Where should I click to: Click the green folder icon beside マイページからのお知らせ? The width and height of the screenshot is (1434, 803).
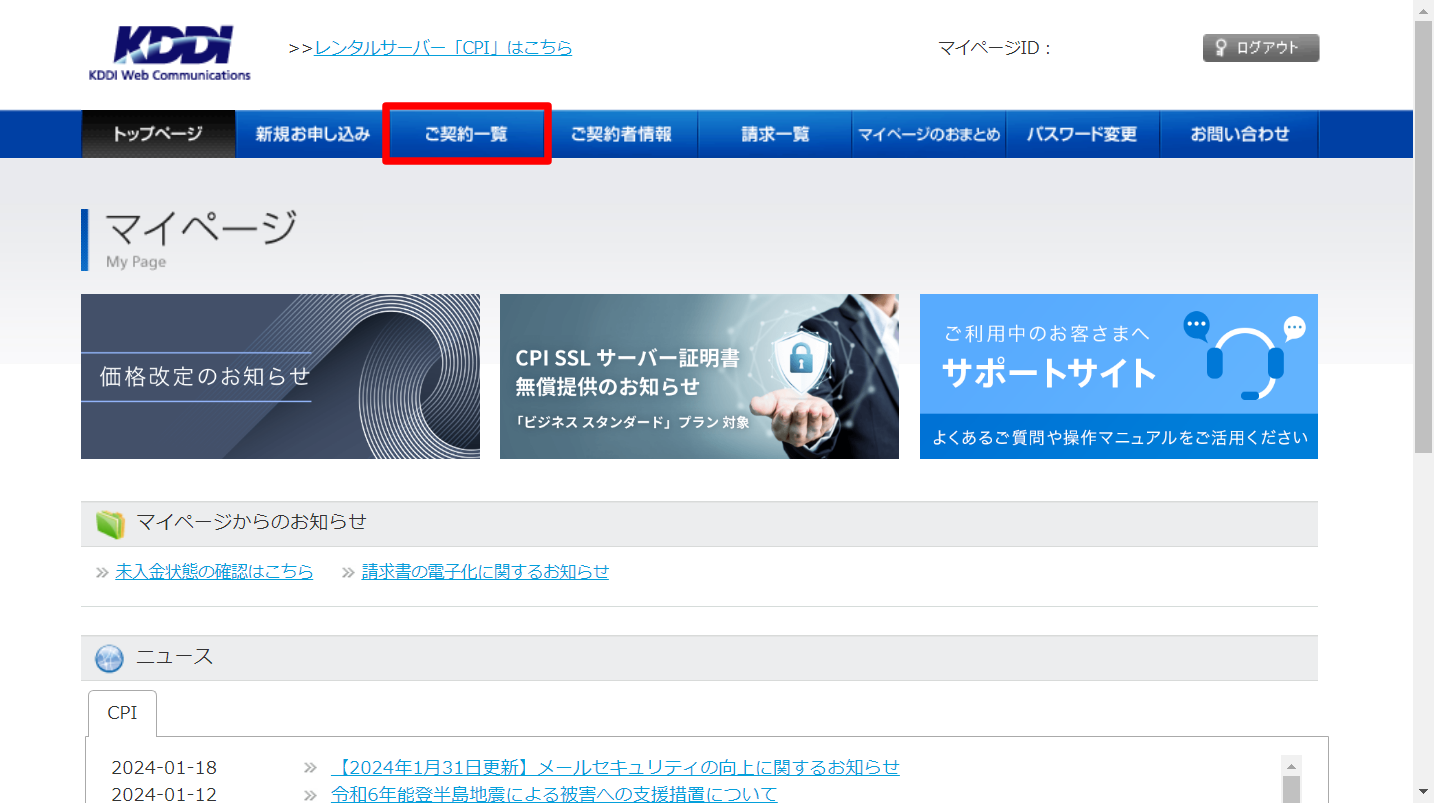click(x=109, y=523)
